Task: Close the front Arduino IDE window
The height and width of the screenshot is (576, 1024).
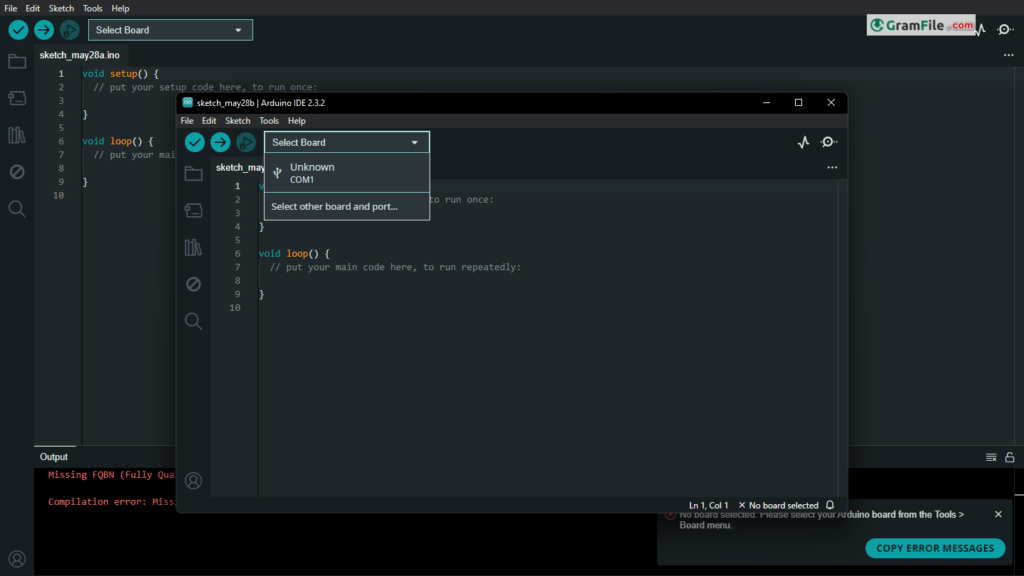Action: click(x=831, y=103)
